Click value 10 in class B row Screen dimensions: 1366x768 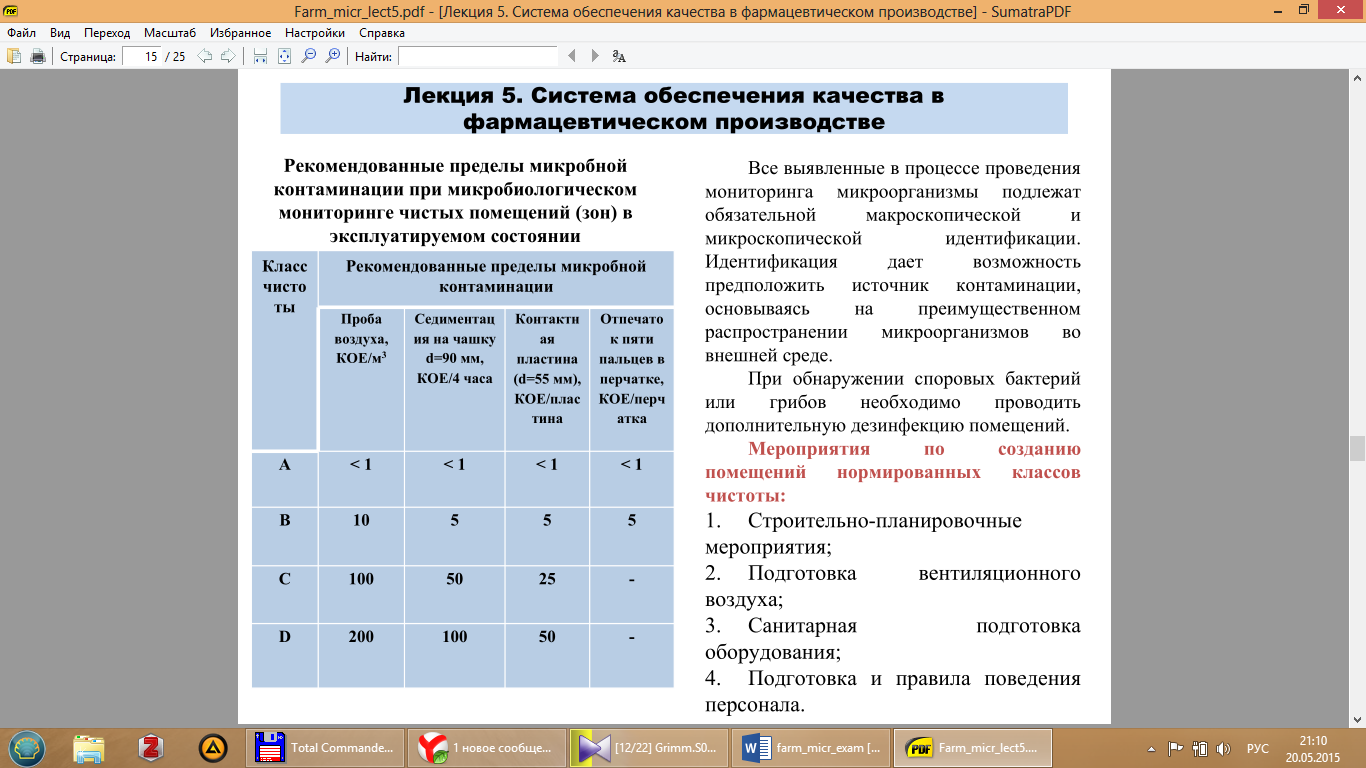point(361,521)
